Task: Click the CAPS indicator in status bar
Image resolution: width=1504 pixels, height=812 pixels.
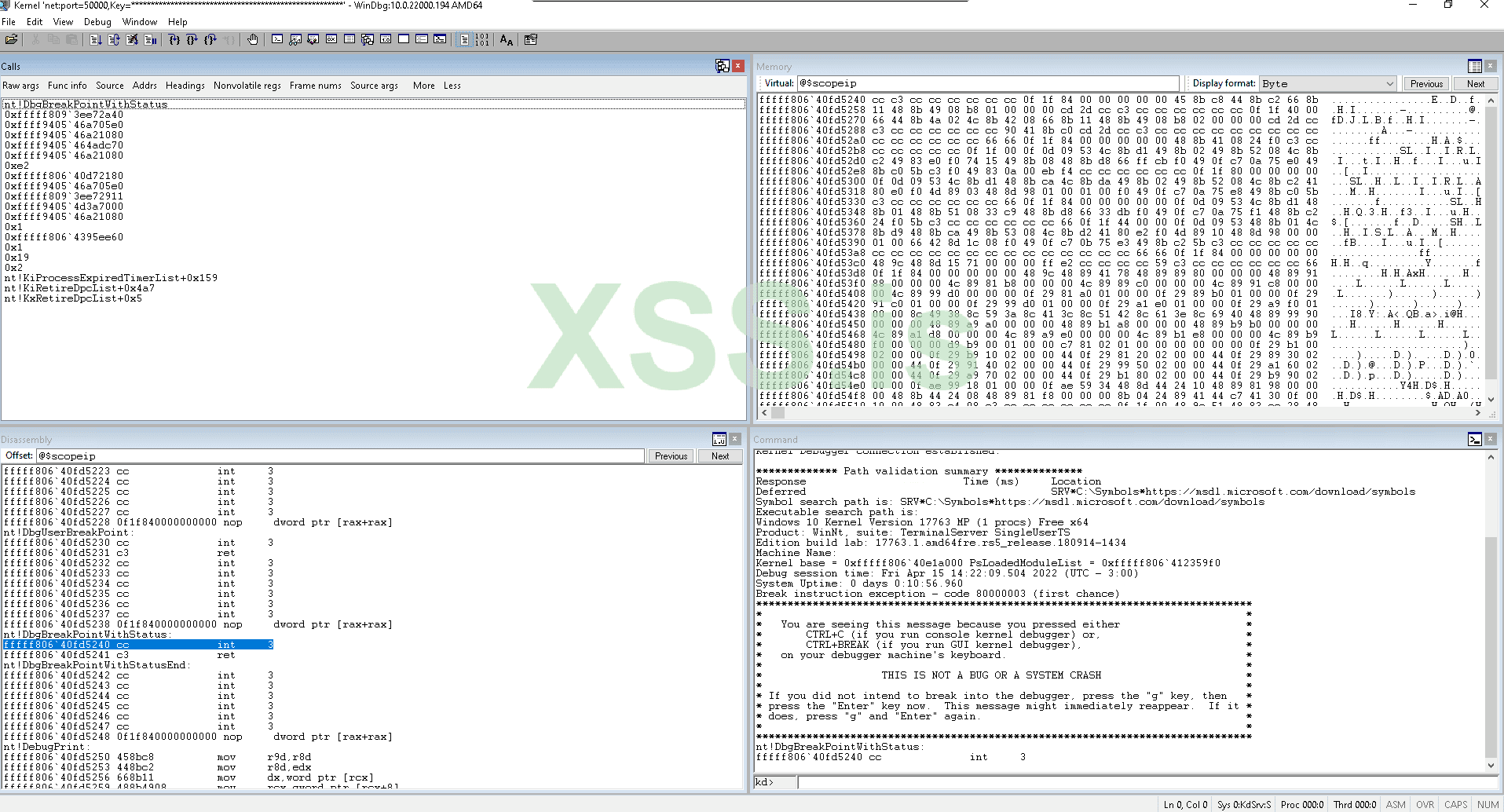Action: (1455, 804)
